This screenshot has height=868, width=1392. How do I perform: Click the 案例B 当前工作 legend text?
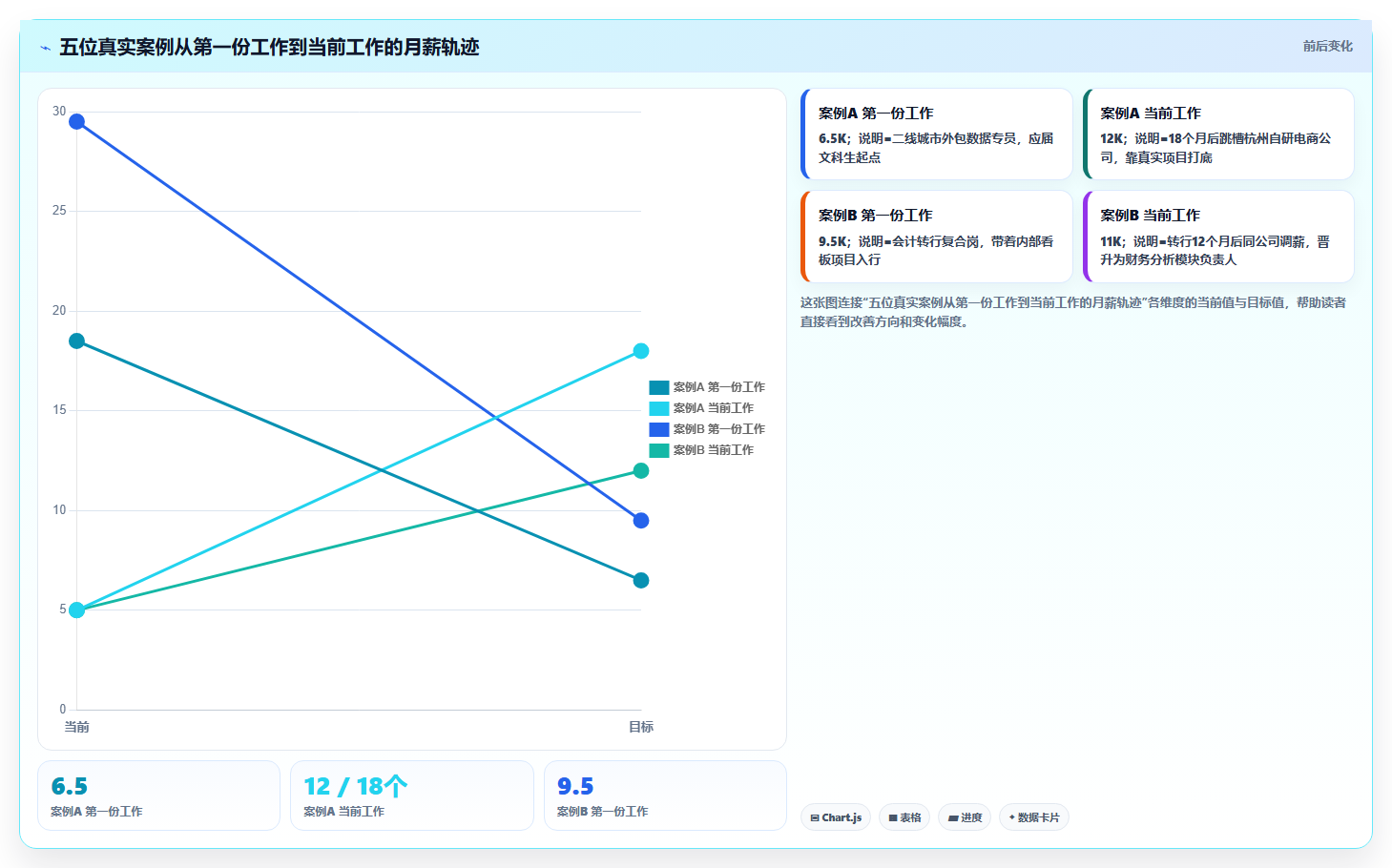coord(714,450)
